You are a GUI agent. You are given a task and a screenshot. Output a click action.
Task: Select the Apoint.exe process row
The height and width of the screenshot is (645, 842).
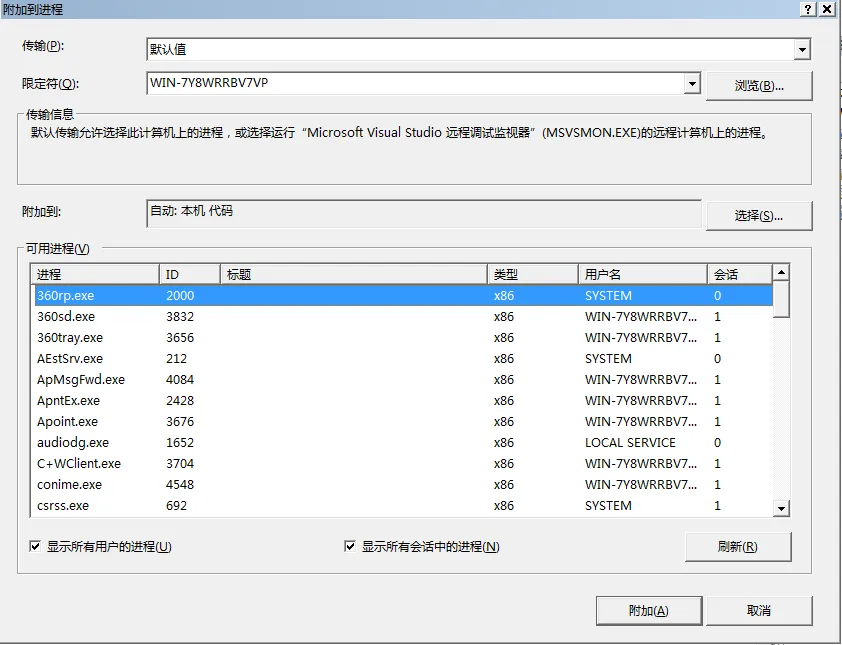403,421
